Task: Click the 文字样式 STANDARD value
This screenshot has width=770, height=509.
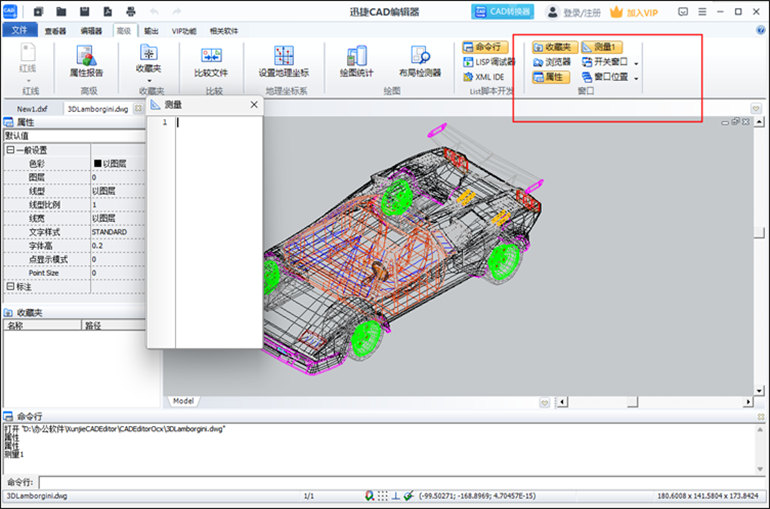Action: coord(109,232)
